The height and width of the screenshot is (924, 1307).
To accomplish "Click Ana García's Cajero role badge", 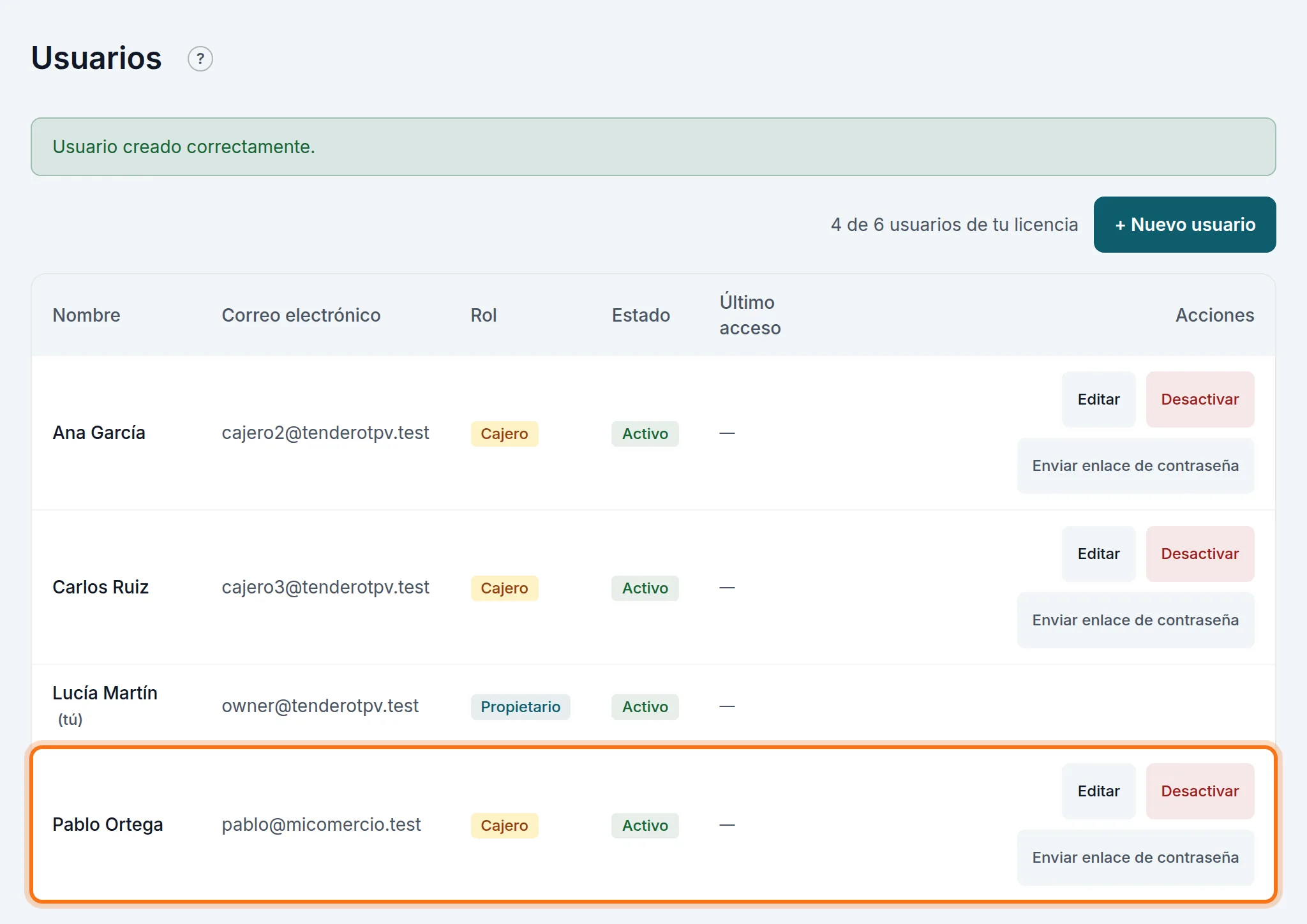I will point(504,434).
